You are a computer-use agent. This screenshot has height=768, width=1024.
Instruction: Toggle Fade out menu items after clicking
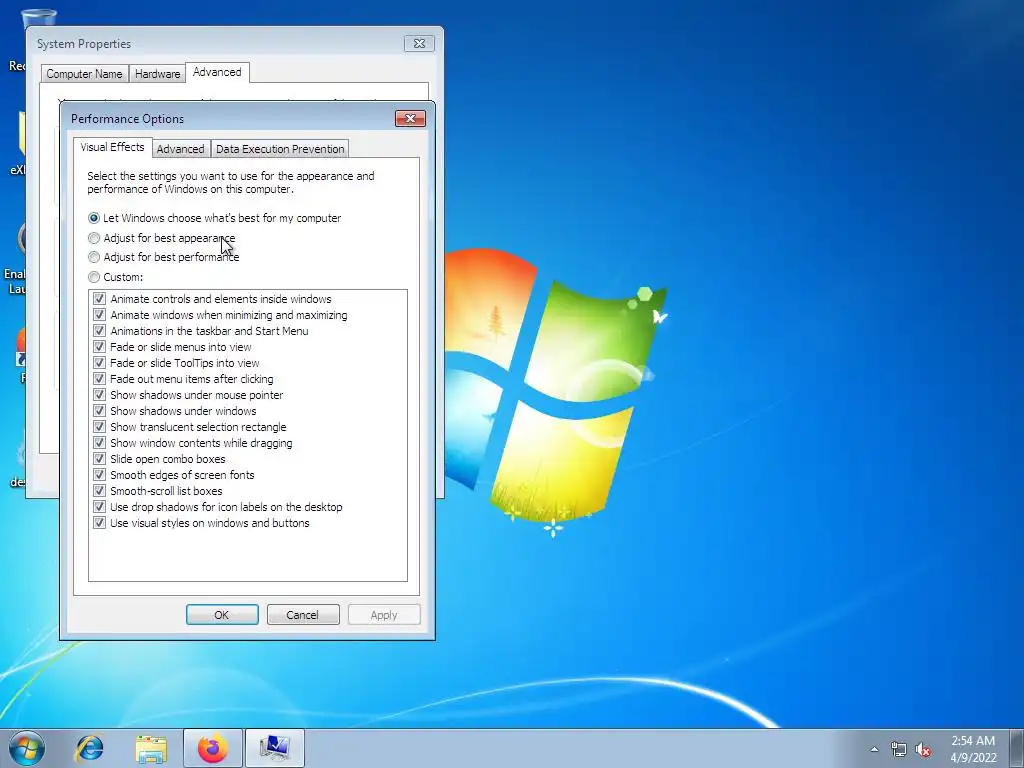(99, 379)
